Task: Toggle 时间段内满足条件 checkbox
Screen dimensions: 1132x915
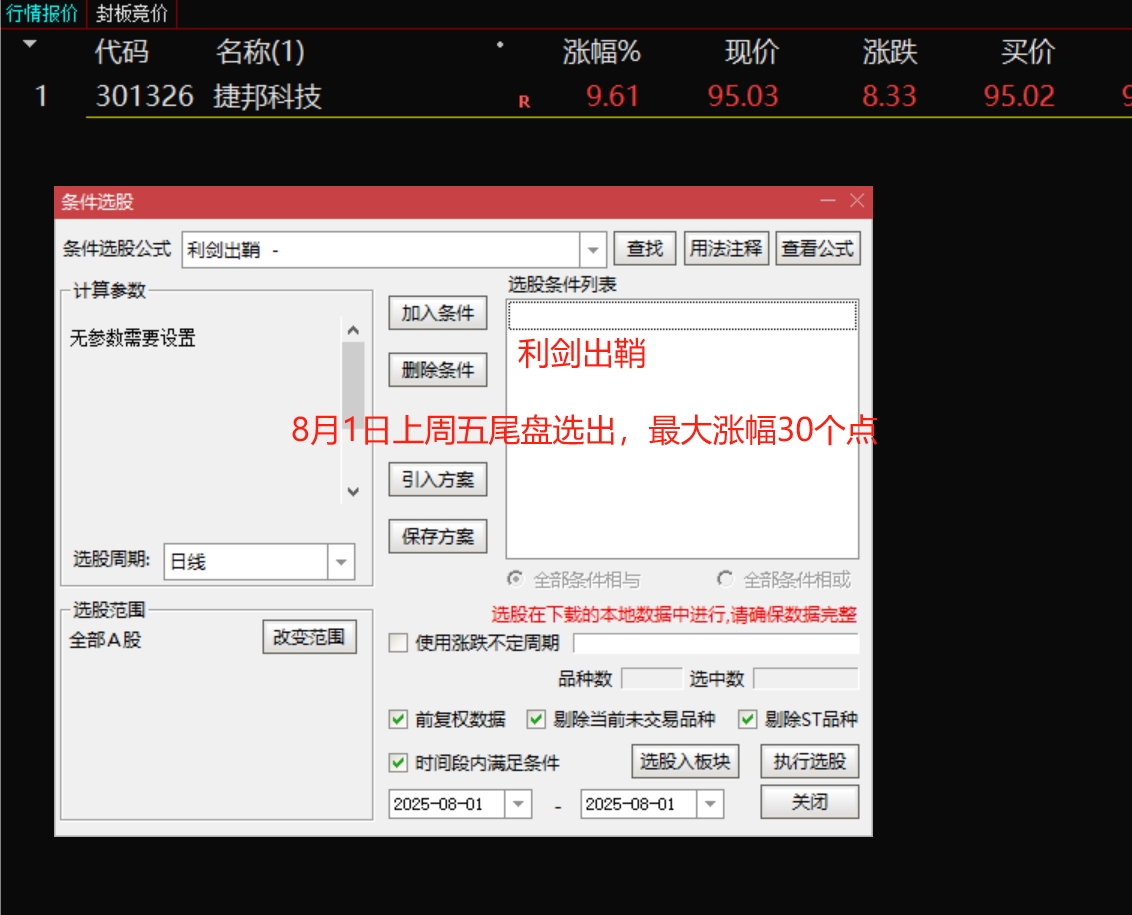Action: (399, 763)
